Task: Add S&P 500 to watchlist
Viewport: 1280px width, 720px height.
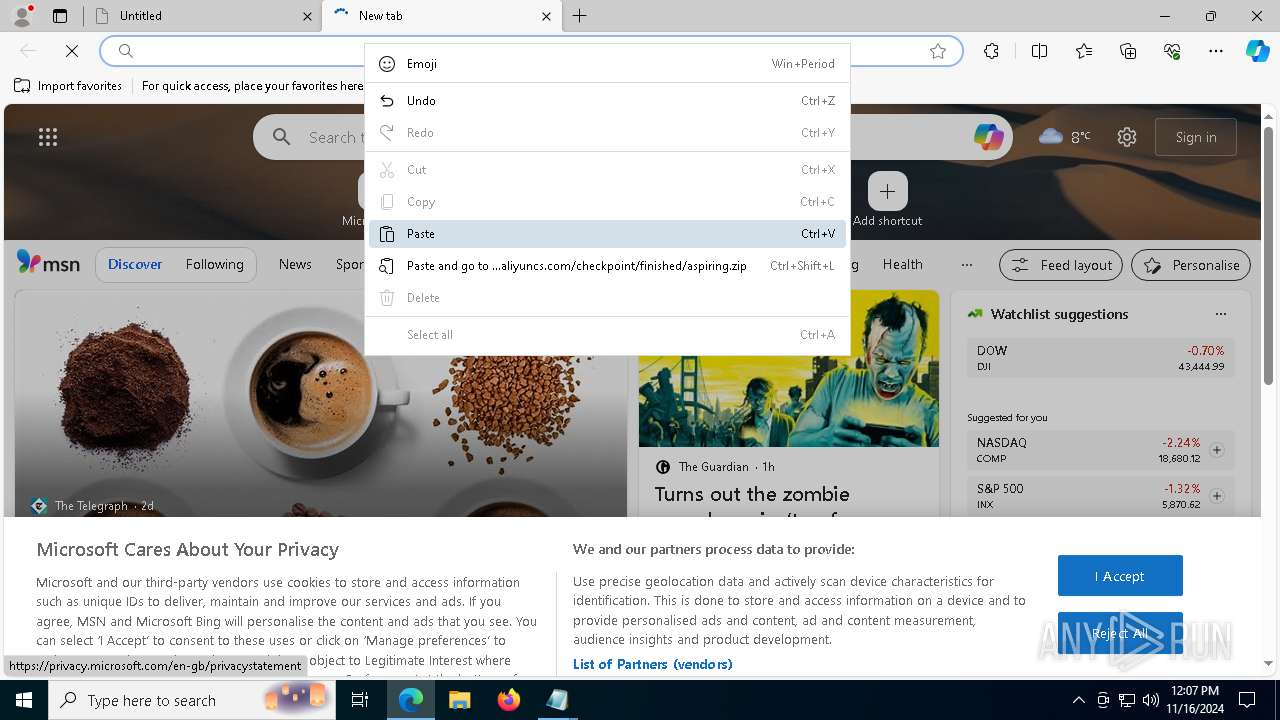Action: [x=1217, y=496]
